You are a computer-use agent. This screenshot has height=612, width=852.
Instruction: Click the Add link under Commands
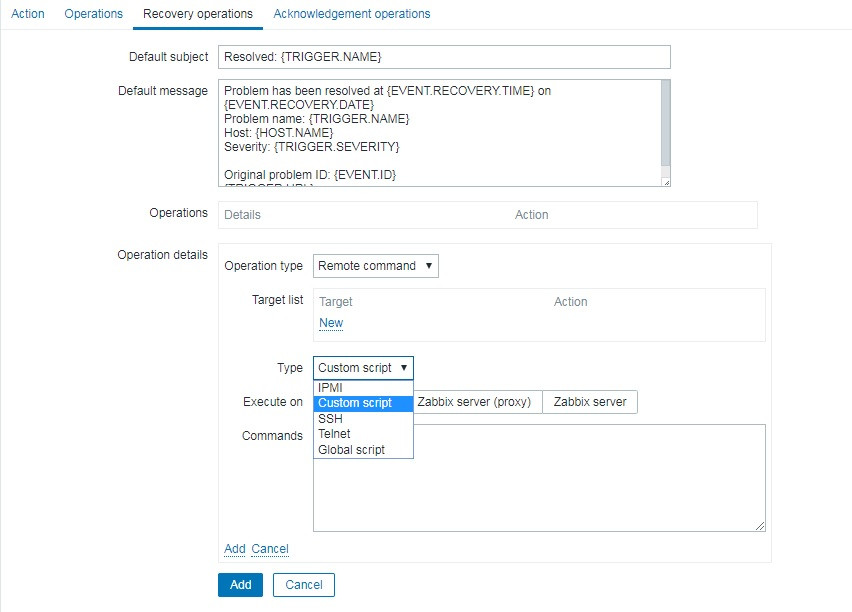pos(234,549)
